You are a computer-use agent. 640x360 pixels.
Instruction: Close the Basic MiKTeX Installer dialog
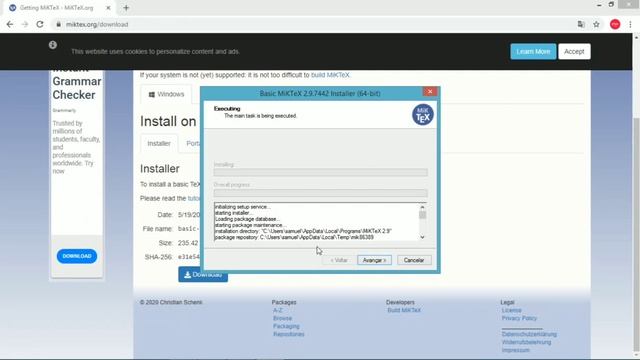click(x=430, y=92)
